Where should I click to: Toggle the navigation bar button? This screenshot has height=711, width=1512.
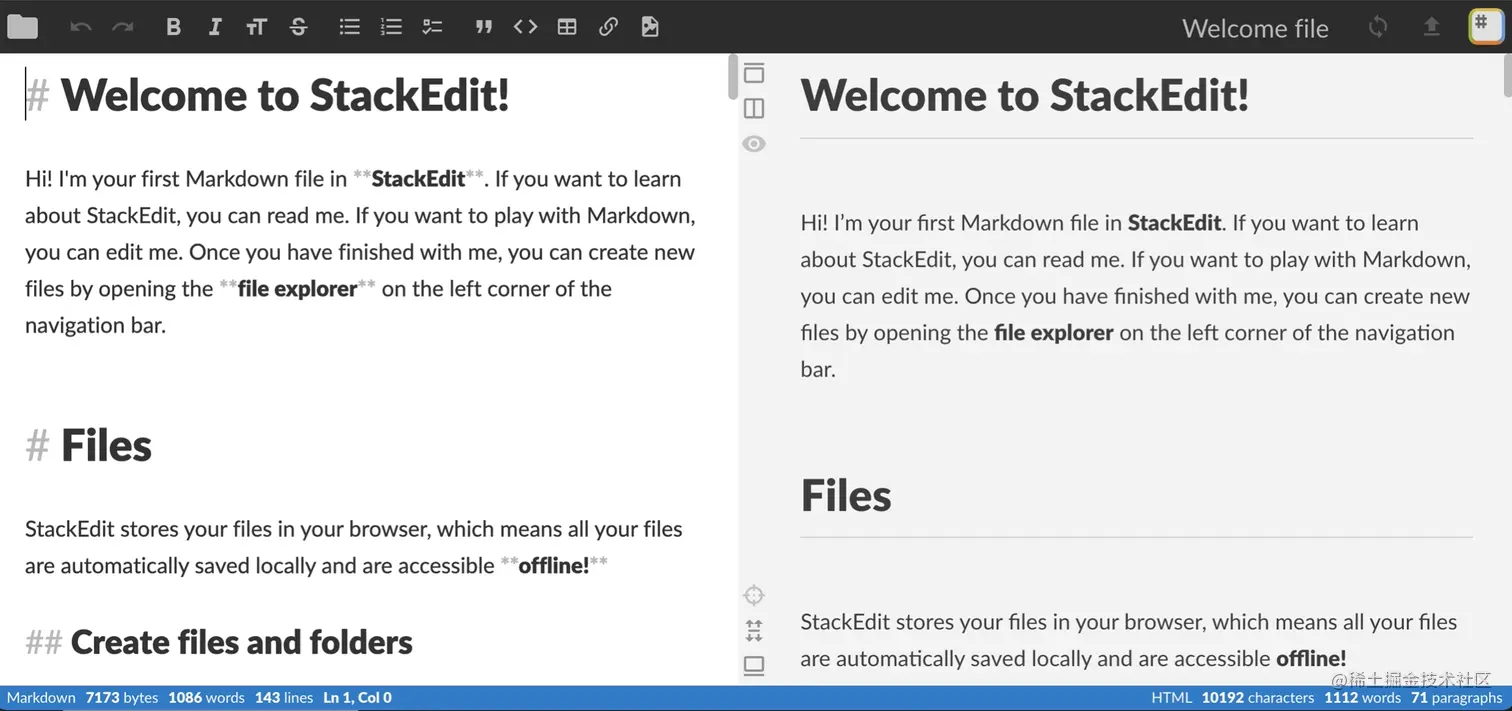[x=754, y=73]
